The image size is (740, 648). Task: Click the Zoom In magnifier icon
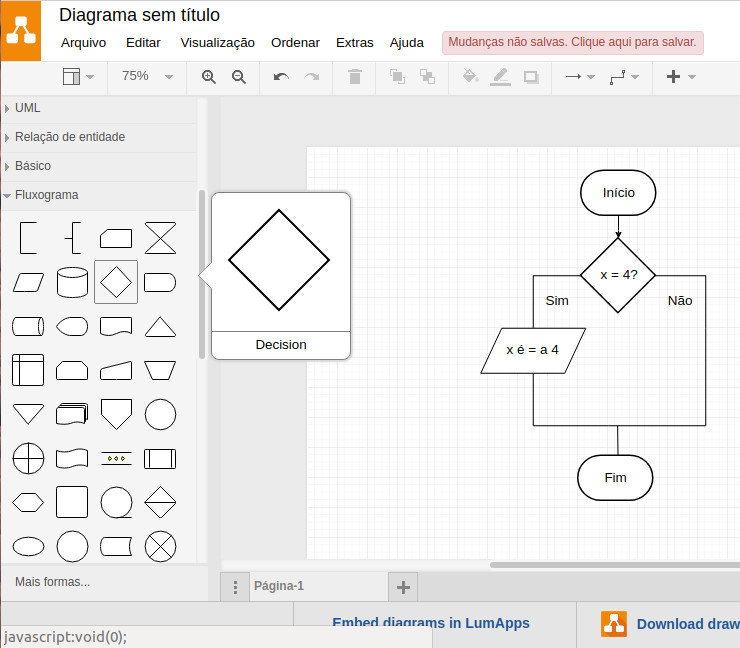tap(209, 77)
